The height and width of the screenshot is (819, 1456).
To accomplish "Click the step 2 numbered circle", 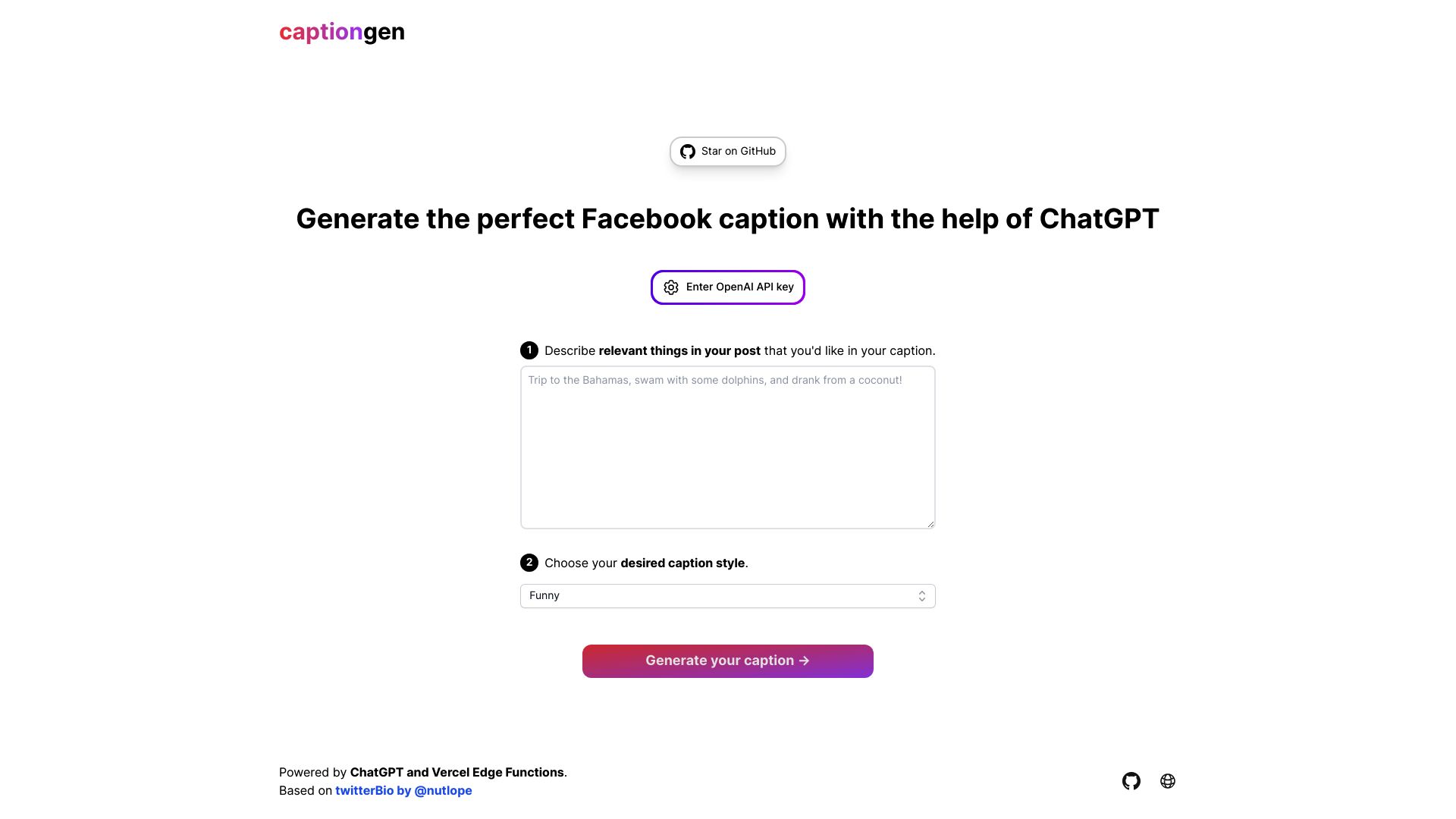I will [x=529, y=563].
